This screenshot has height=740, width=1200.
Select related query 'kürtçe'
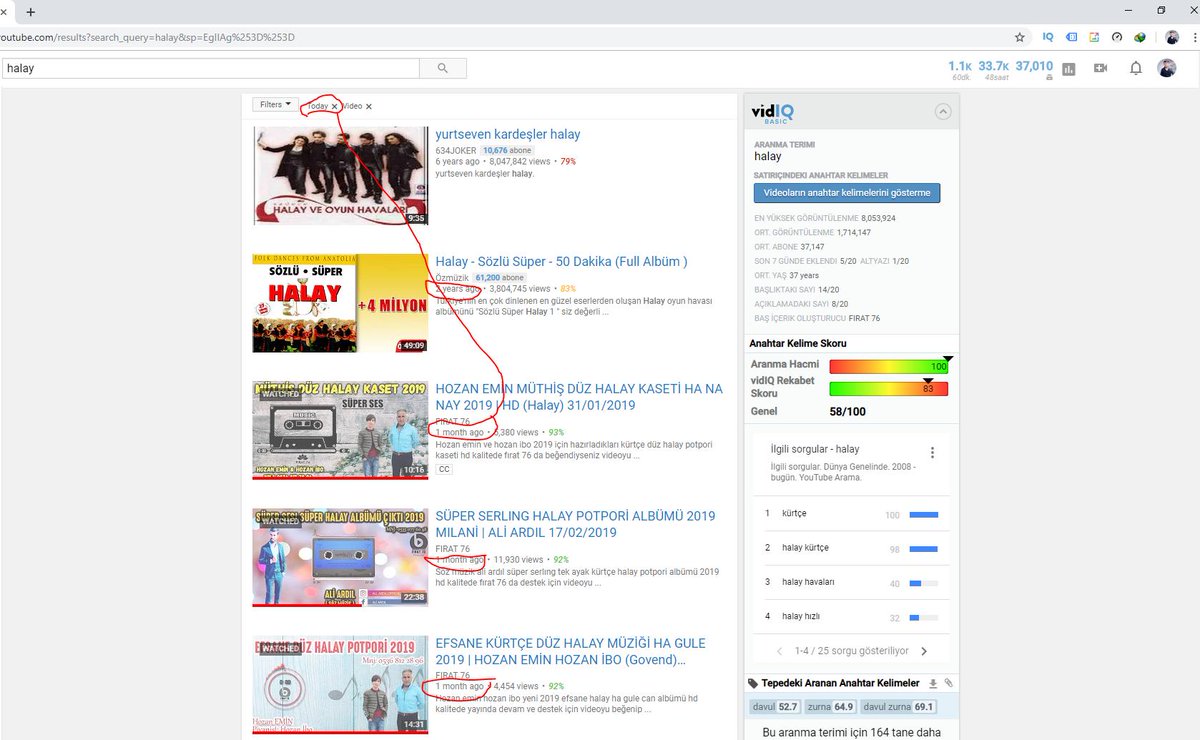[794, 514]
